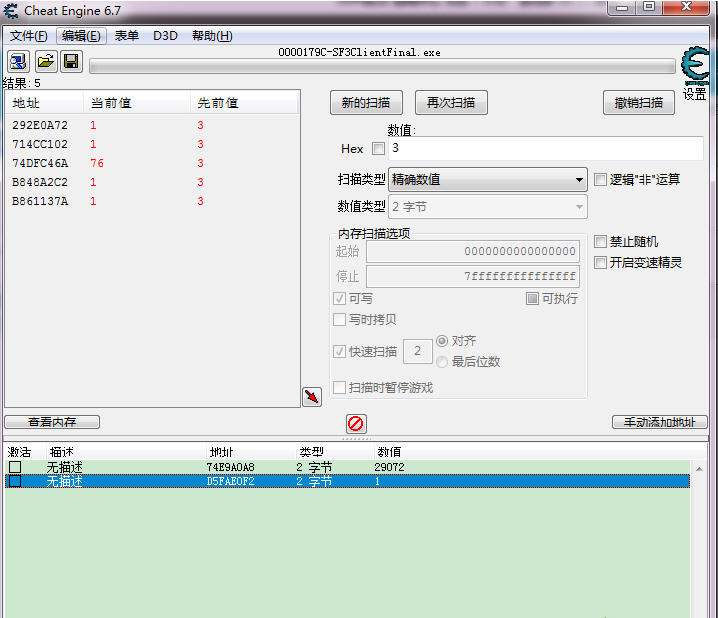Click the Cheat Engine logo settings icon
The width and height of the screenshot is (718, 618).
[695, 65]
